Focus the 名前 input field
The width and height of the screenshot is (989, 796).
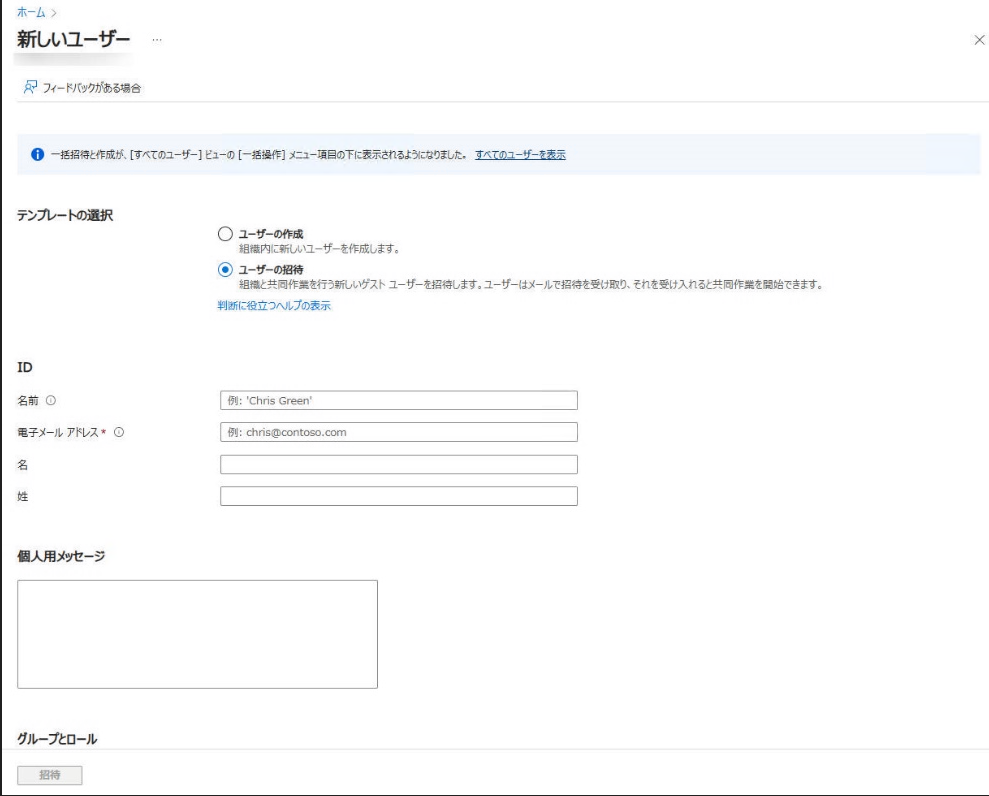[398, 401]
